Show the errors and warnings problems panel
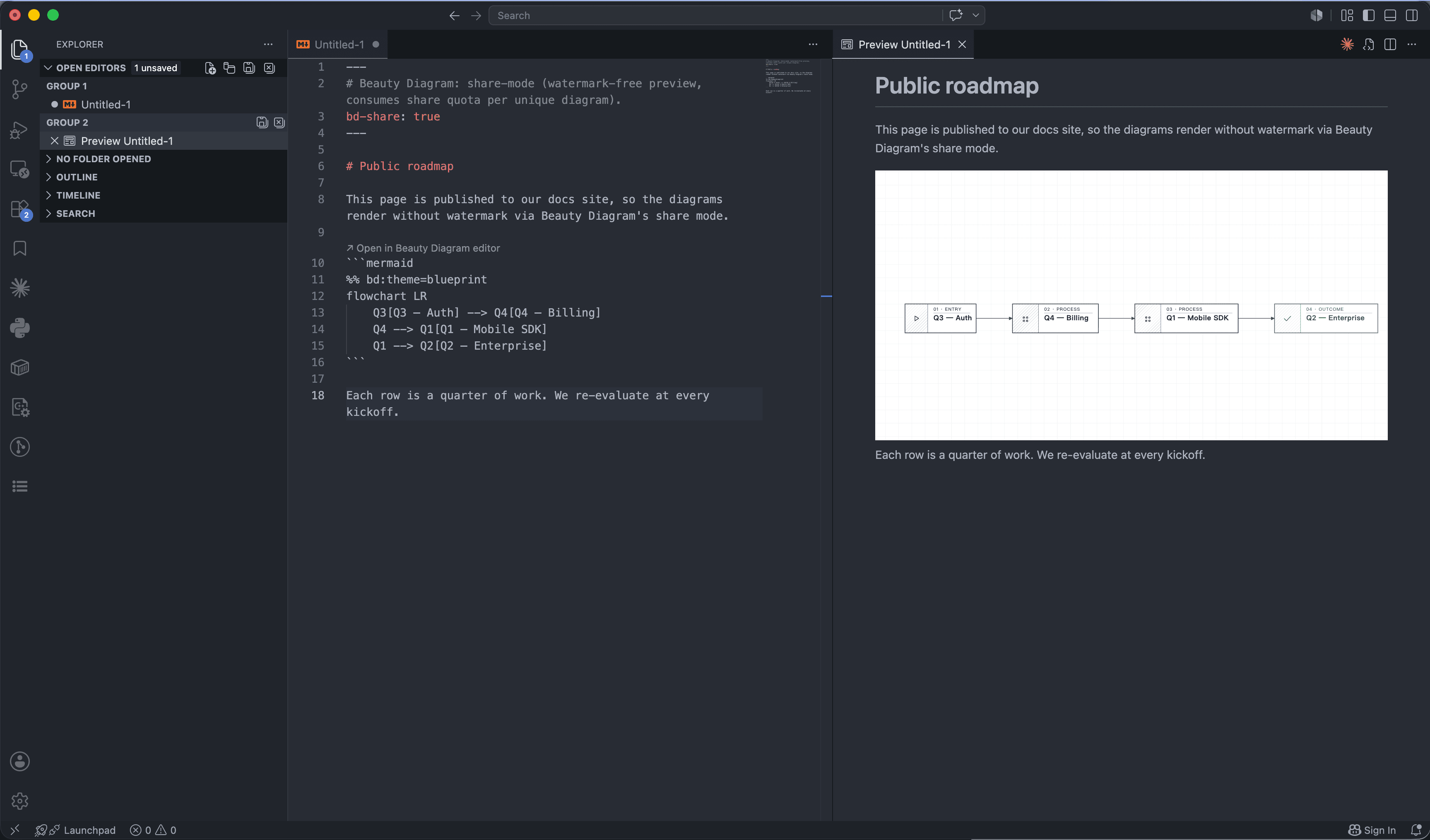 (x=153, y=830)
